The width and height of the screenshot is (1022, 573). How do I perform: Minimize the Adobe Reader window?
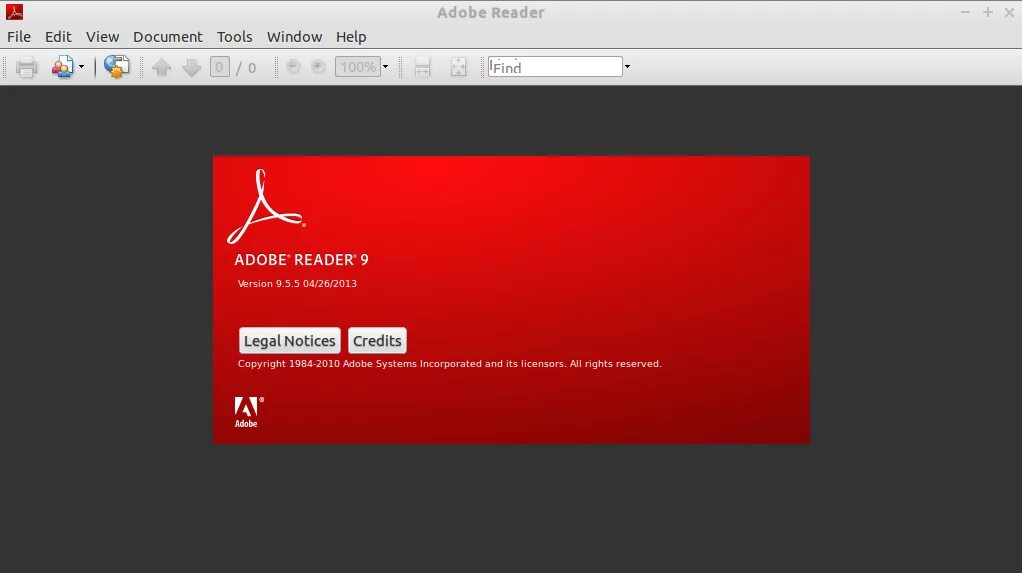[965, 12]
